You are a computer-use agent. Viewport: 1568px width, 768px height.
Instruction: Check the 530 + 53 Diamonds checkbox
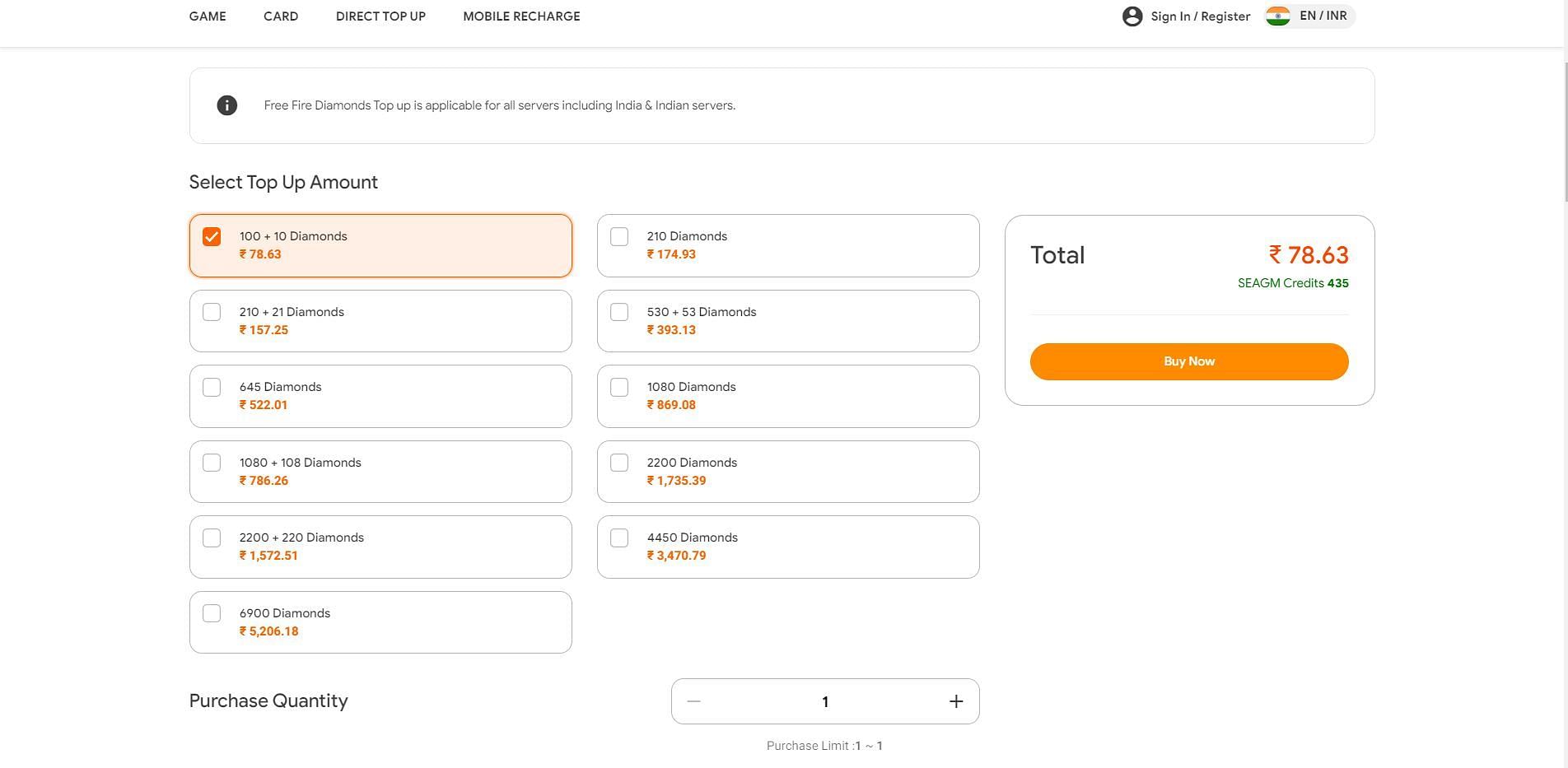[619, 312]
